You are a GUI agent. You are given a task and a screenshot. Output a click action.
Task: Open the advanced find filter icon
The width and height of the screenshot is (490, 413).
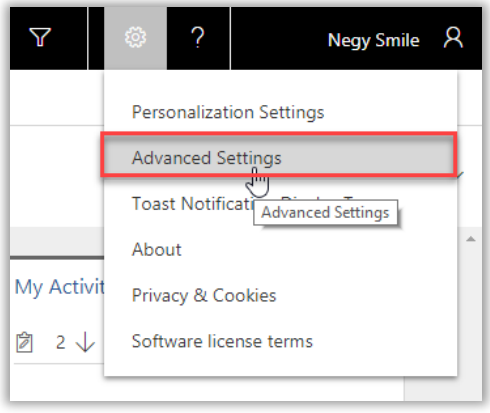point(40,37)
